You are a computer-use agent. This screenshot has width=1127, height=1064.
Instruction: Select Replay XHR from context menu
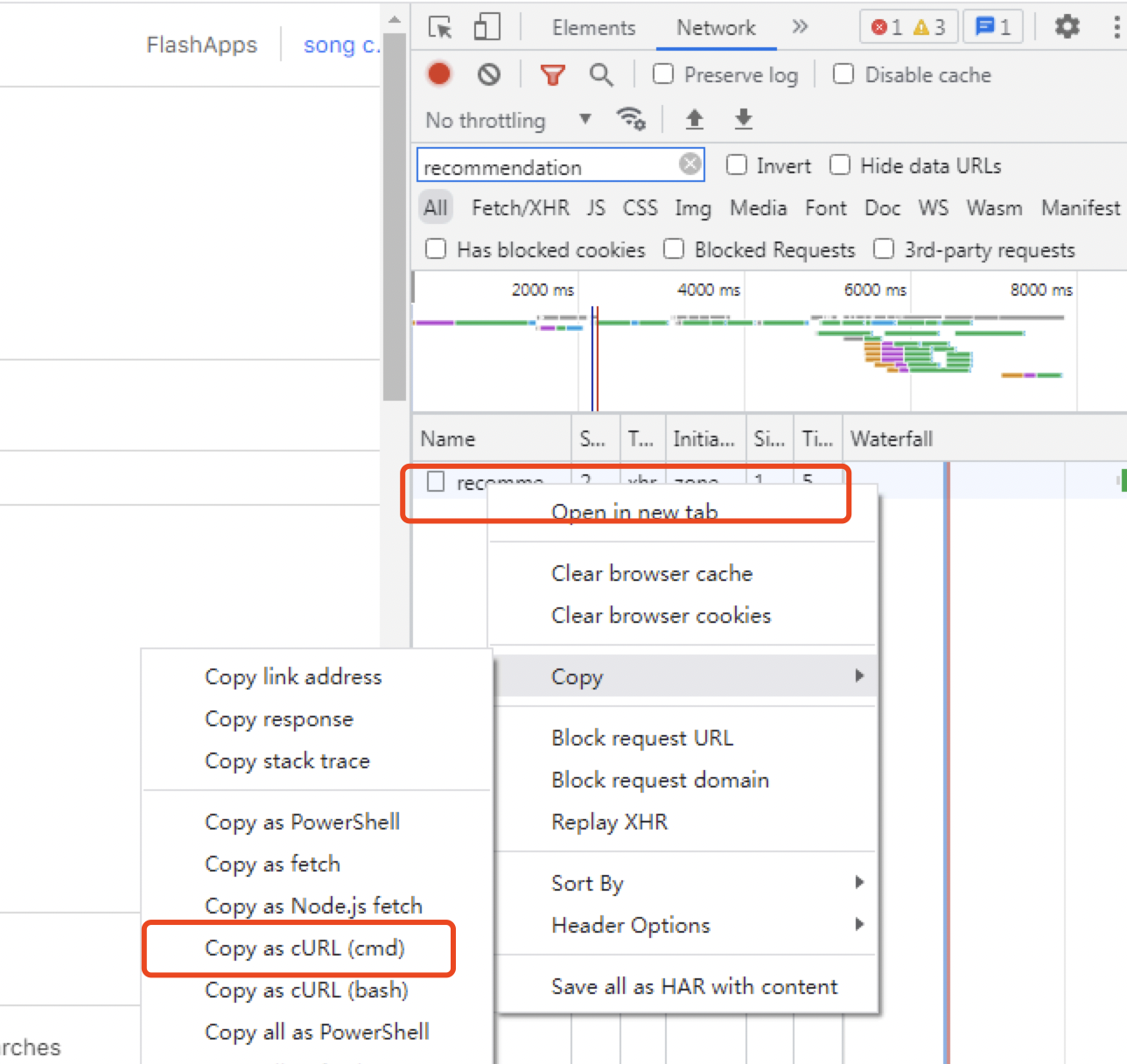[609, 822]
